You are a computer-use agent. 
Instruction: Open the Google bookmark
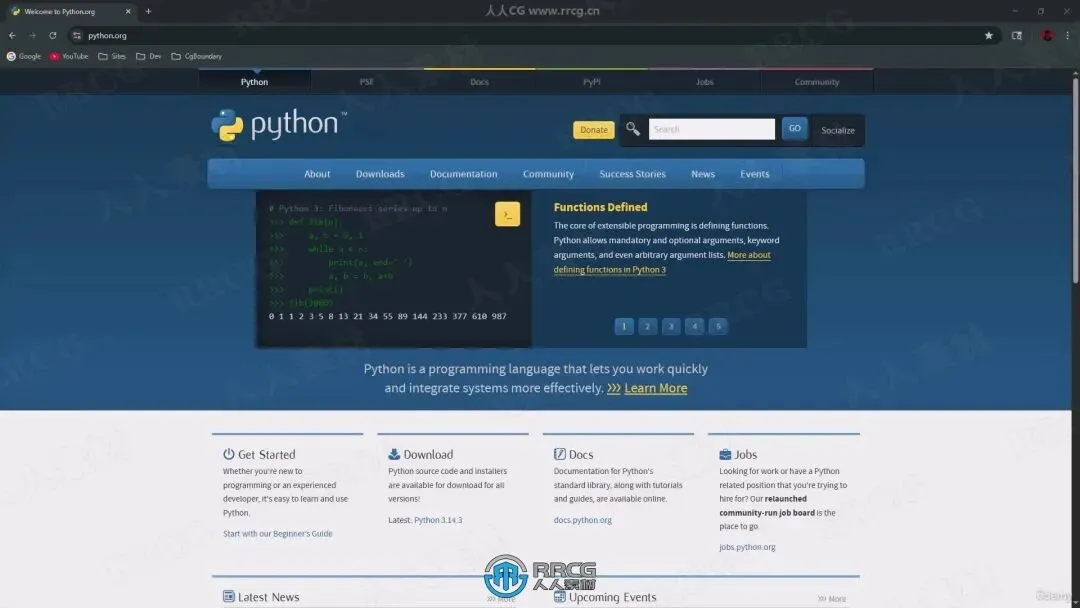(x=24, y=56)
